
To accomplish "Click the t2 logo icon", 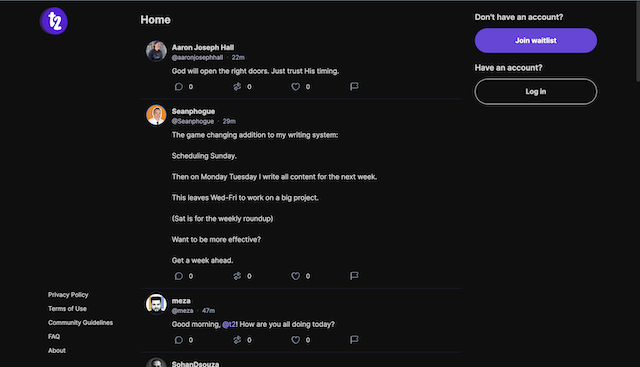I will [54, 21].
